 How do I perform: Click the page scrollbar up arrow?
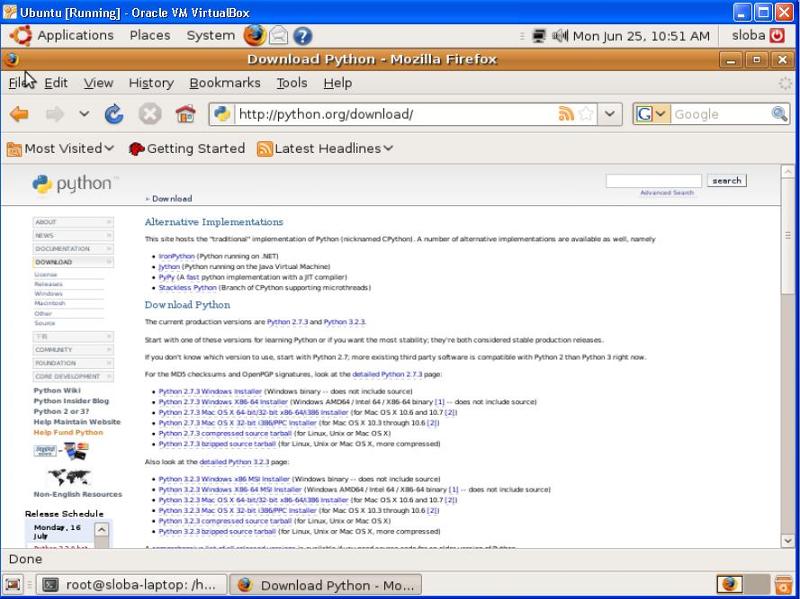[787, 172]
